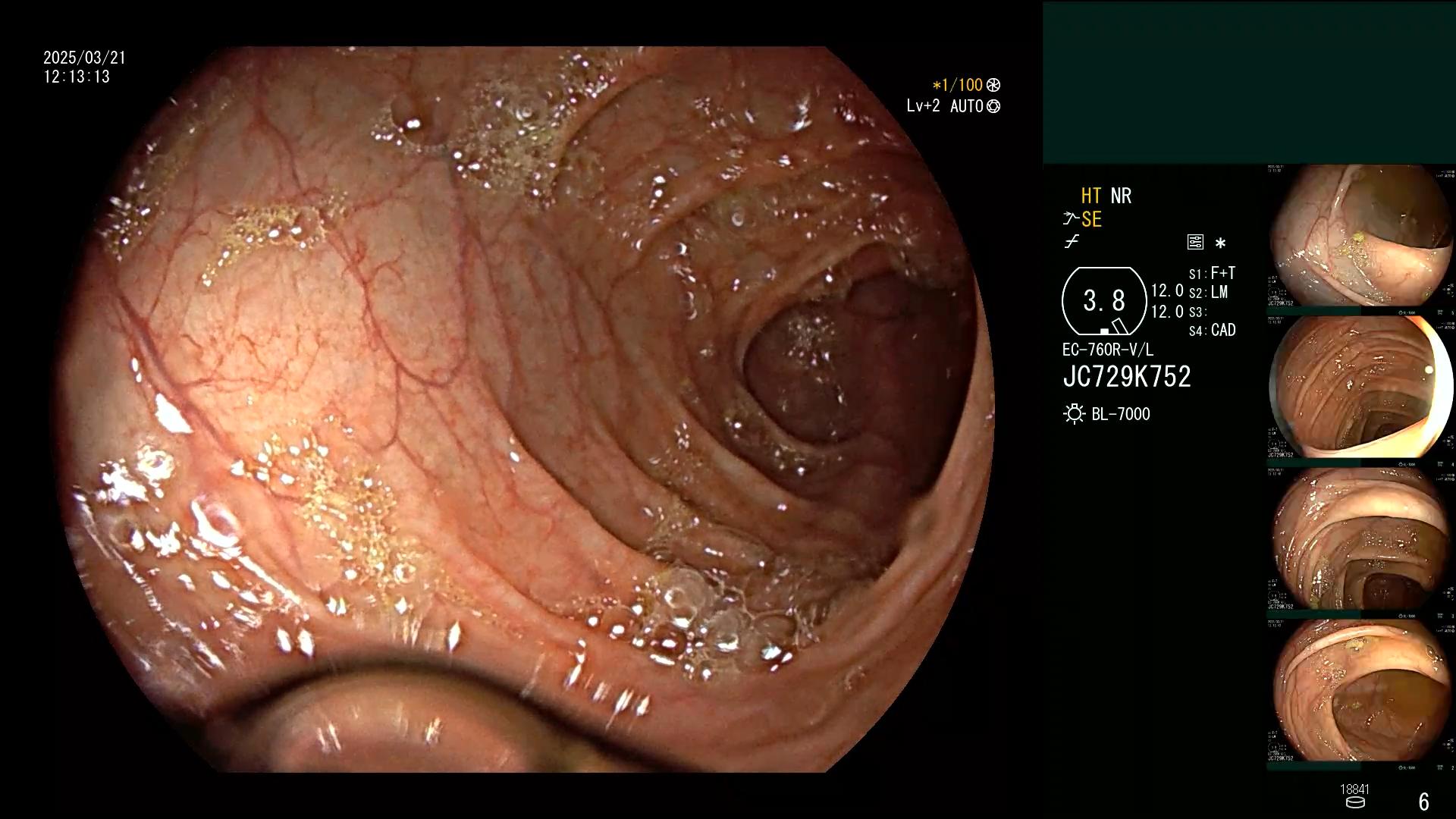Select the structure emphasis icon beside SE

pos(1071,219)
